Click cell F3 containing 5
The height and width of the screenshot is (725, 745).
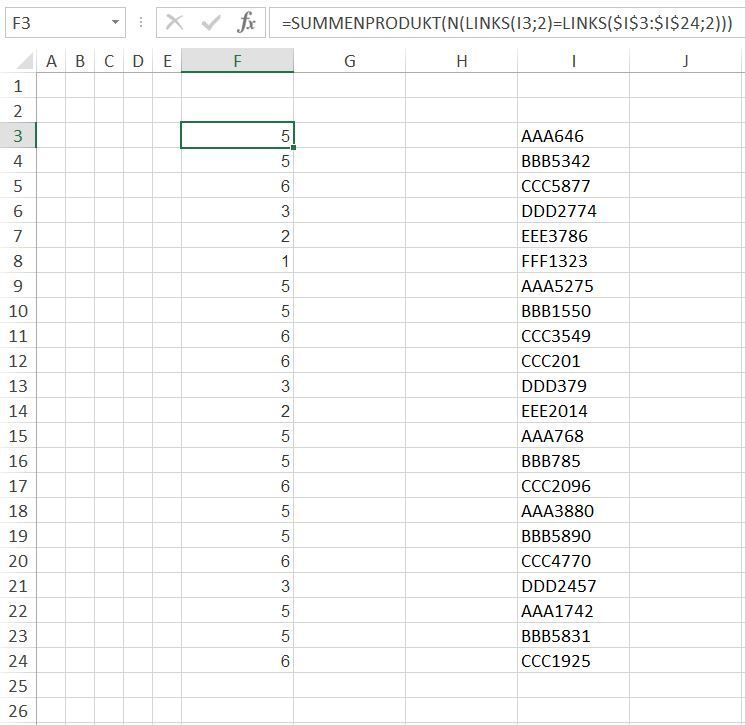point(237,136)
